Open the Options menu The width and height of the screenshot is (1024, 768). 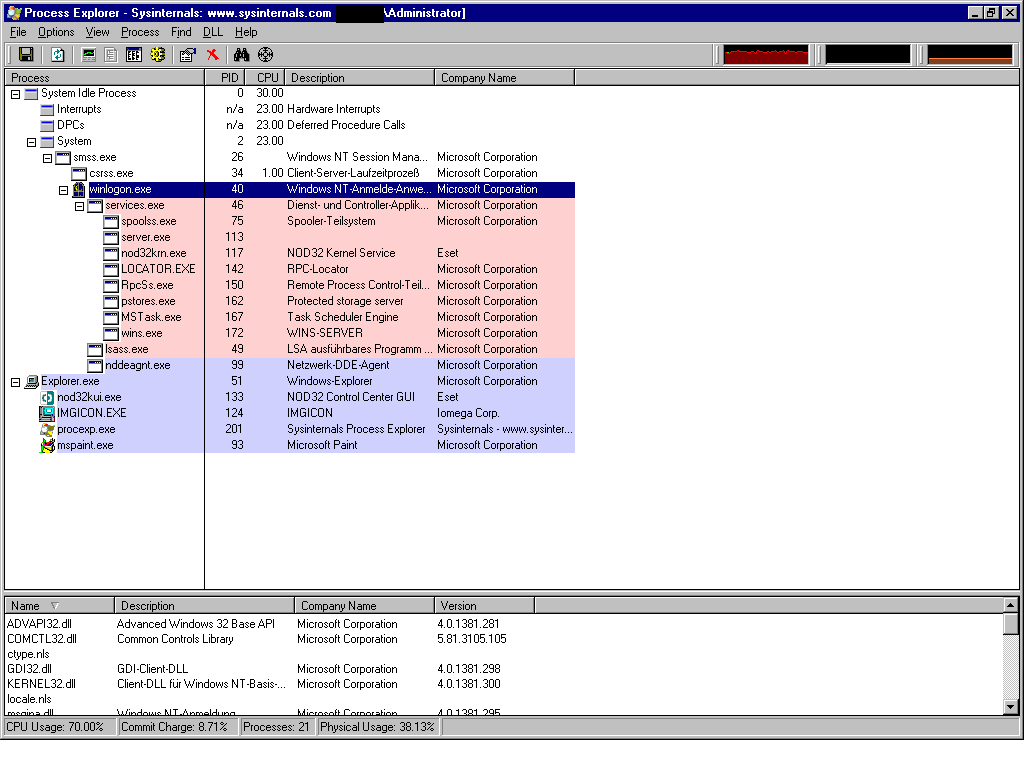(x=56, y=32)
